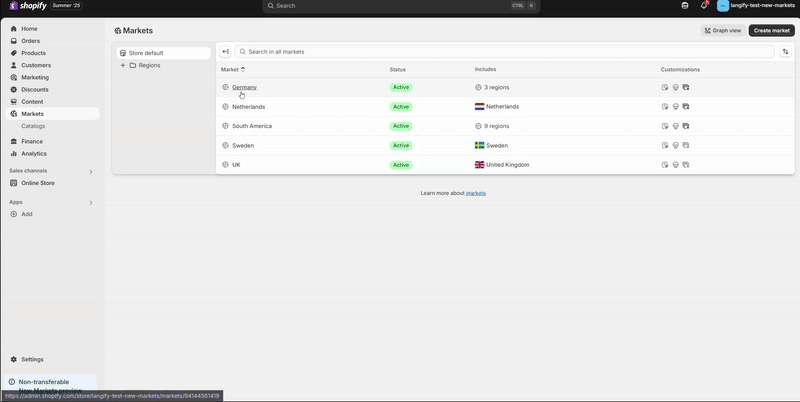Image resolution: width=800 pixels, height=402 pixels.
Task: Click South America row's storefront customization icon
Action: 676,126
